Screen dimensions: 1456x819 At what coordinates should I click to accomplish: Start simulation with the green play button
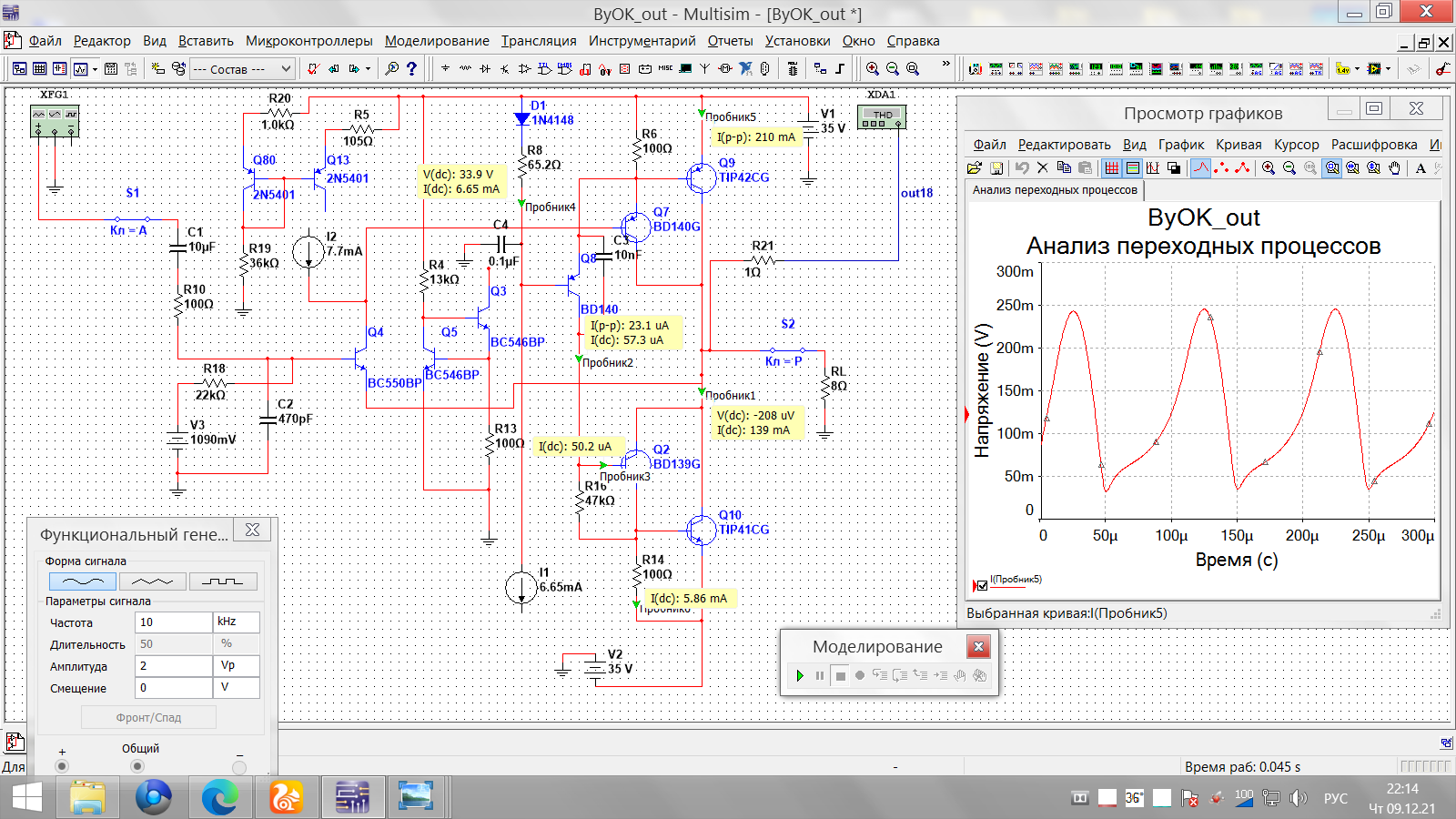coord(800,675)
